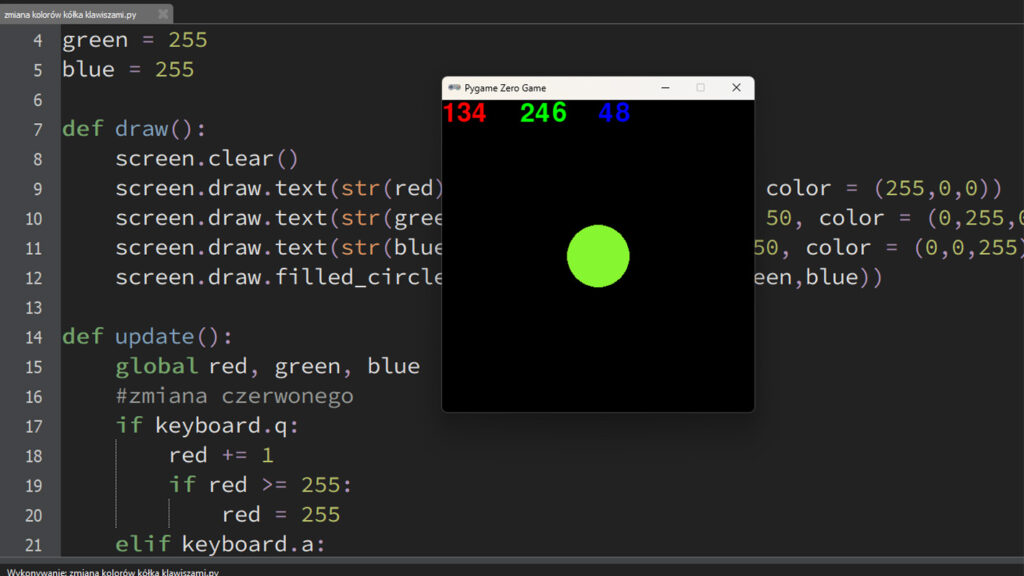Click the blue value 48 in the game
1024x576 pixels.
pos(614,113)
